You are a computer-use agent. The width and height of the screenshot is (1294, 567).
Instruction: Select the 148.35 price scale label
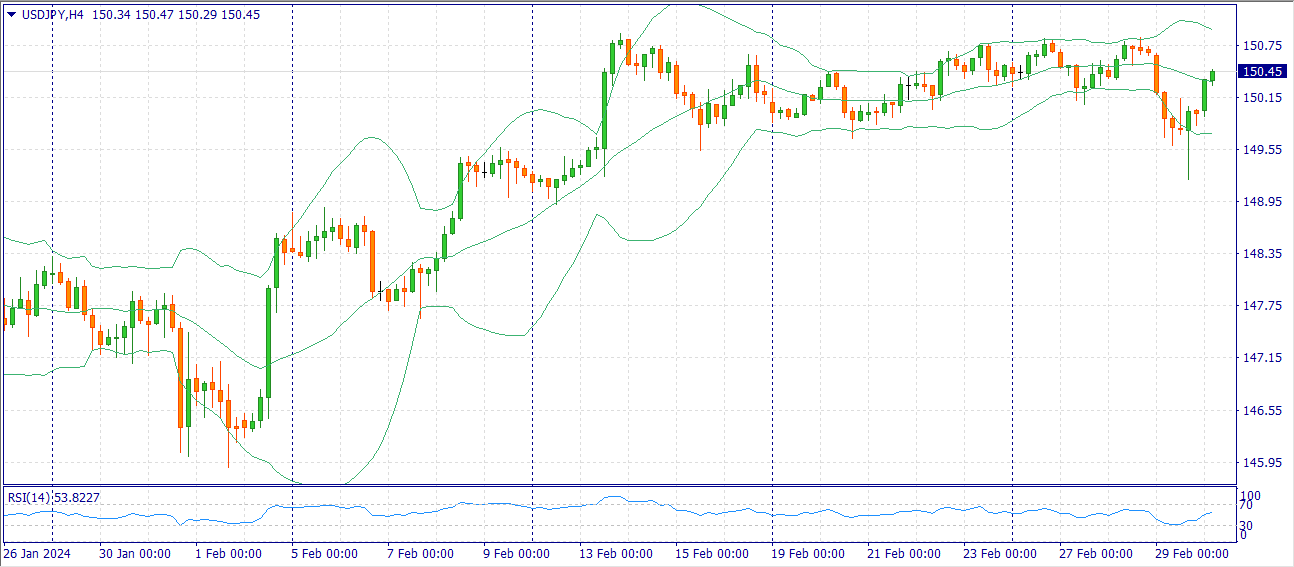click(x=1261, y=254)
